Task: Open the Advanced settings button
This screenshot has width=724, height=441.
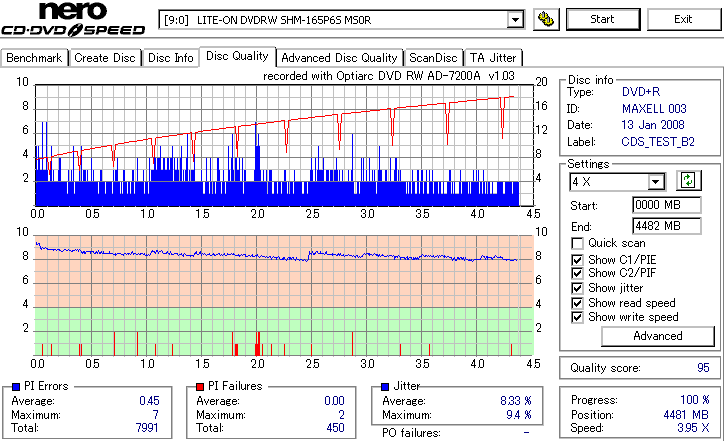Action: click(x=658, y=336)
